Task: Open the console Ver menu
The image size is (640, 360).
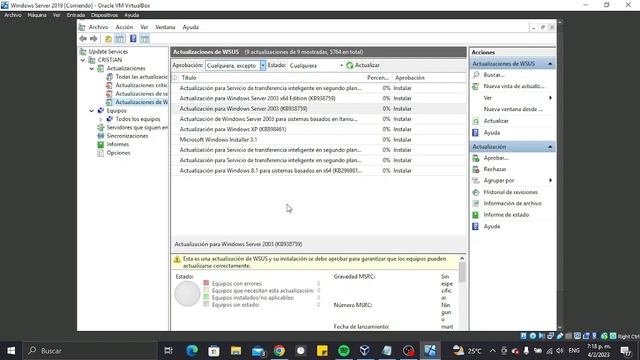Action: coord(144,27)
